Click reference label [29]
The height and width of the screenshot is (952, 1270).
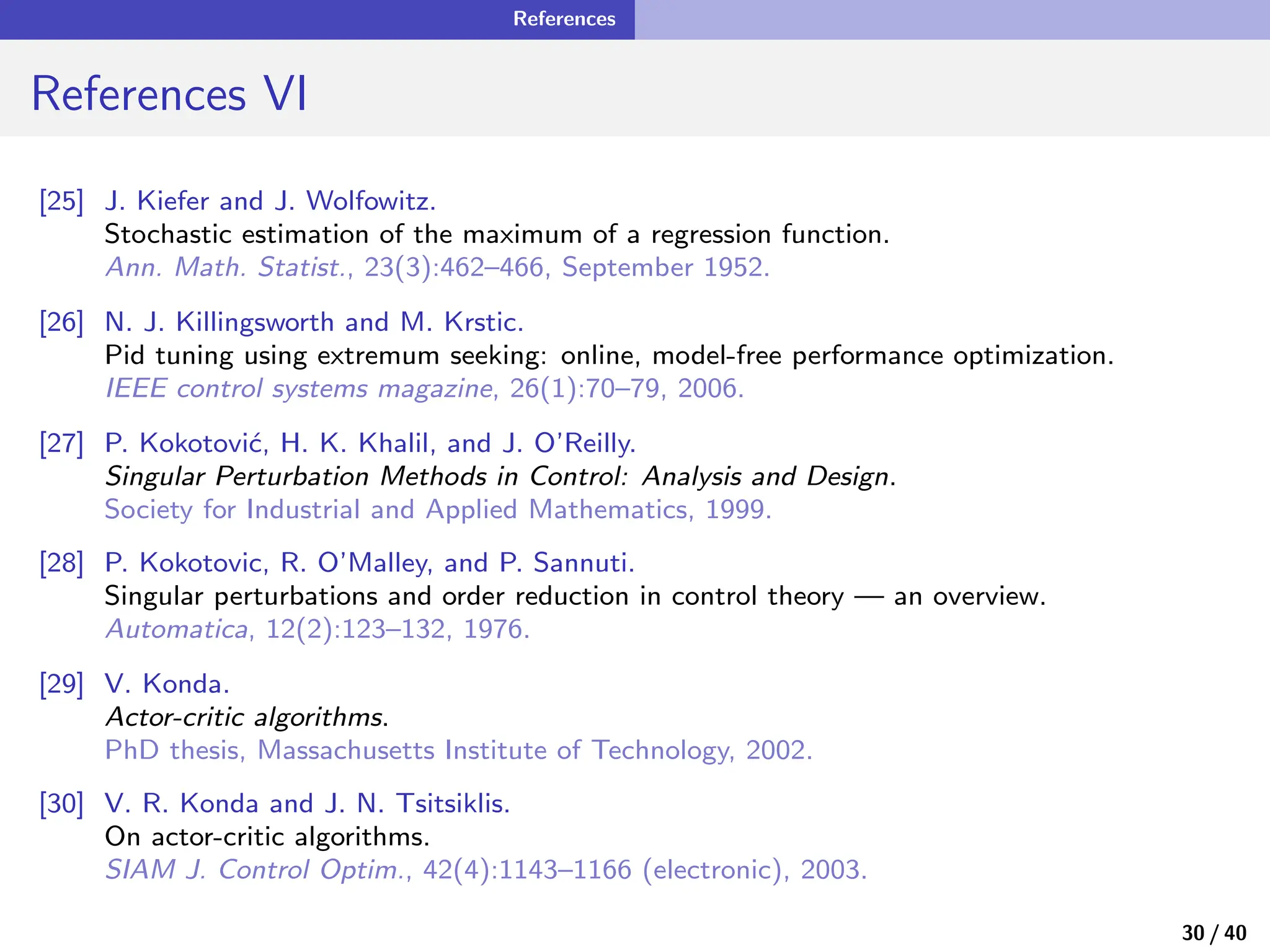point(61,684)
